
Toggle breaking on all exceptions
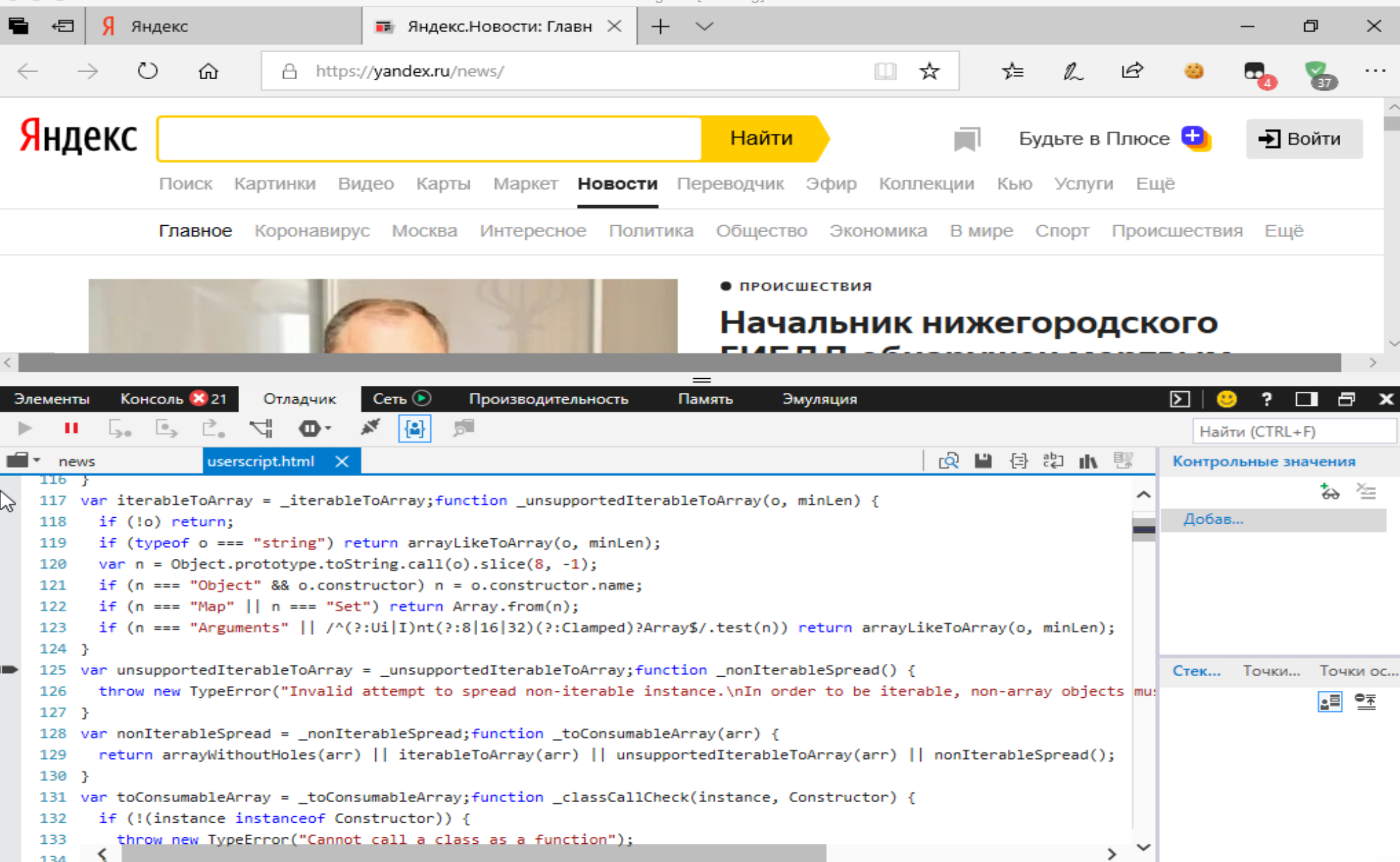(x=310, y=428)
